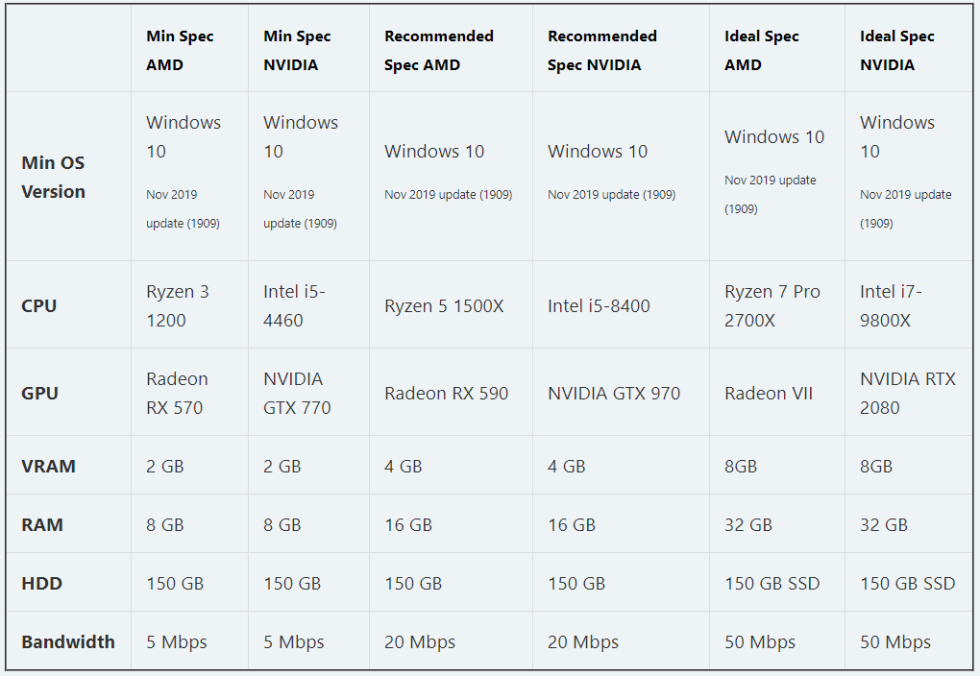Click the Bandwidth row label

pyautogui.click(x=68, y=642)
